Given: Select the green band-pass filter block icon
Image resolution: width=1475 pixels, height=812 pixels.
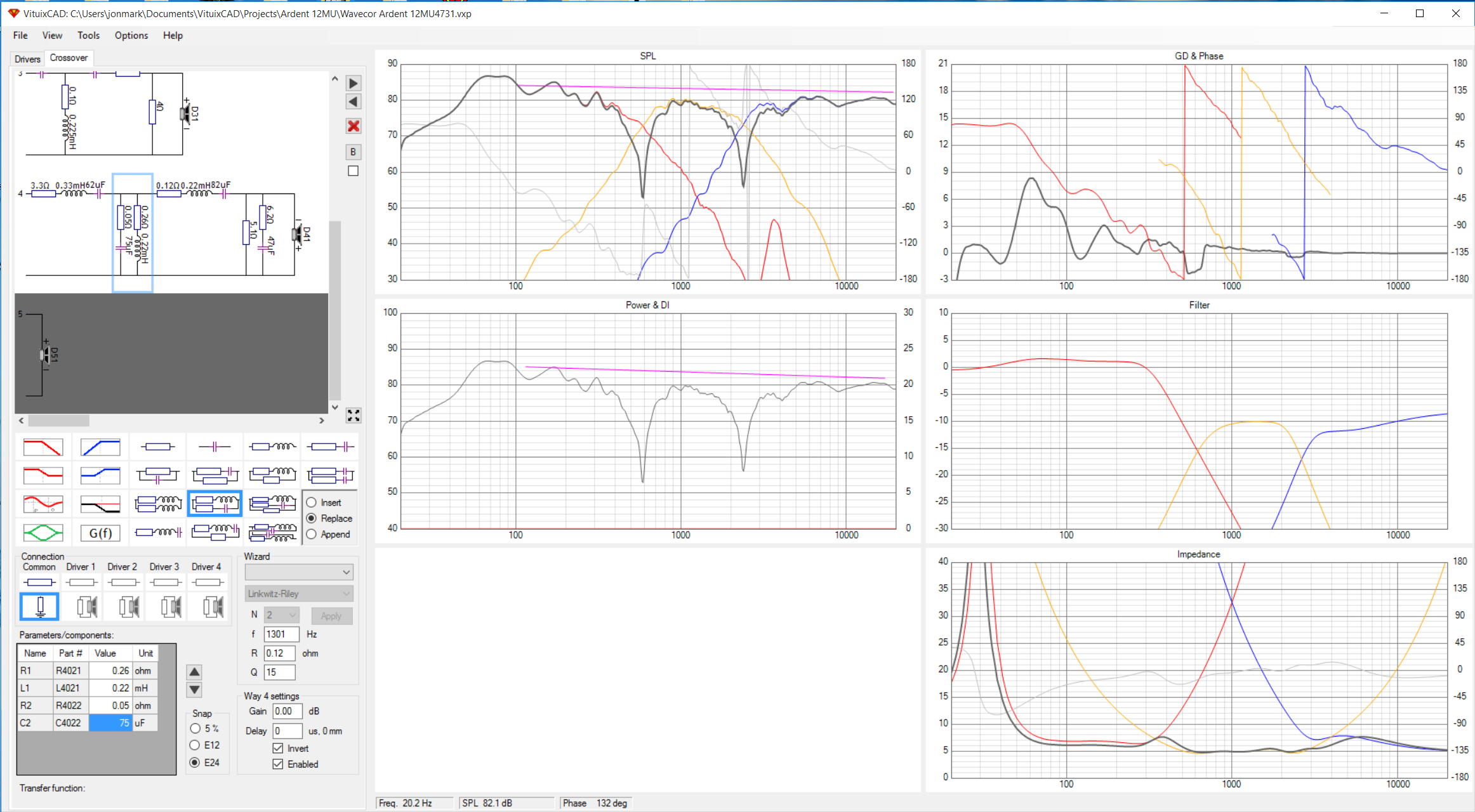Looking at the screenshot, I should point(43,533).
